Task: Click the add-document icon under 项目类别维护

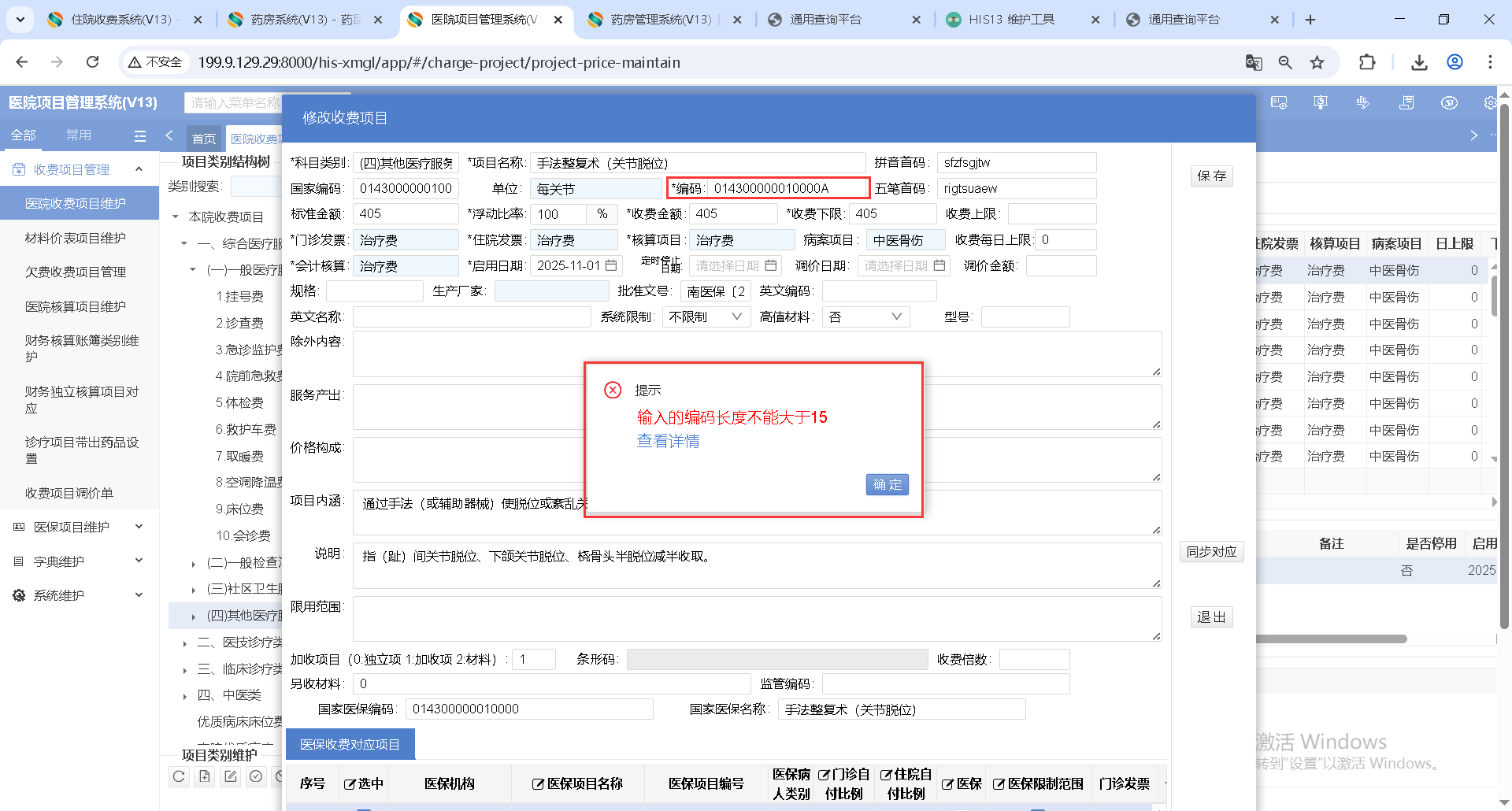Action: (x=205, y=776)
